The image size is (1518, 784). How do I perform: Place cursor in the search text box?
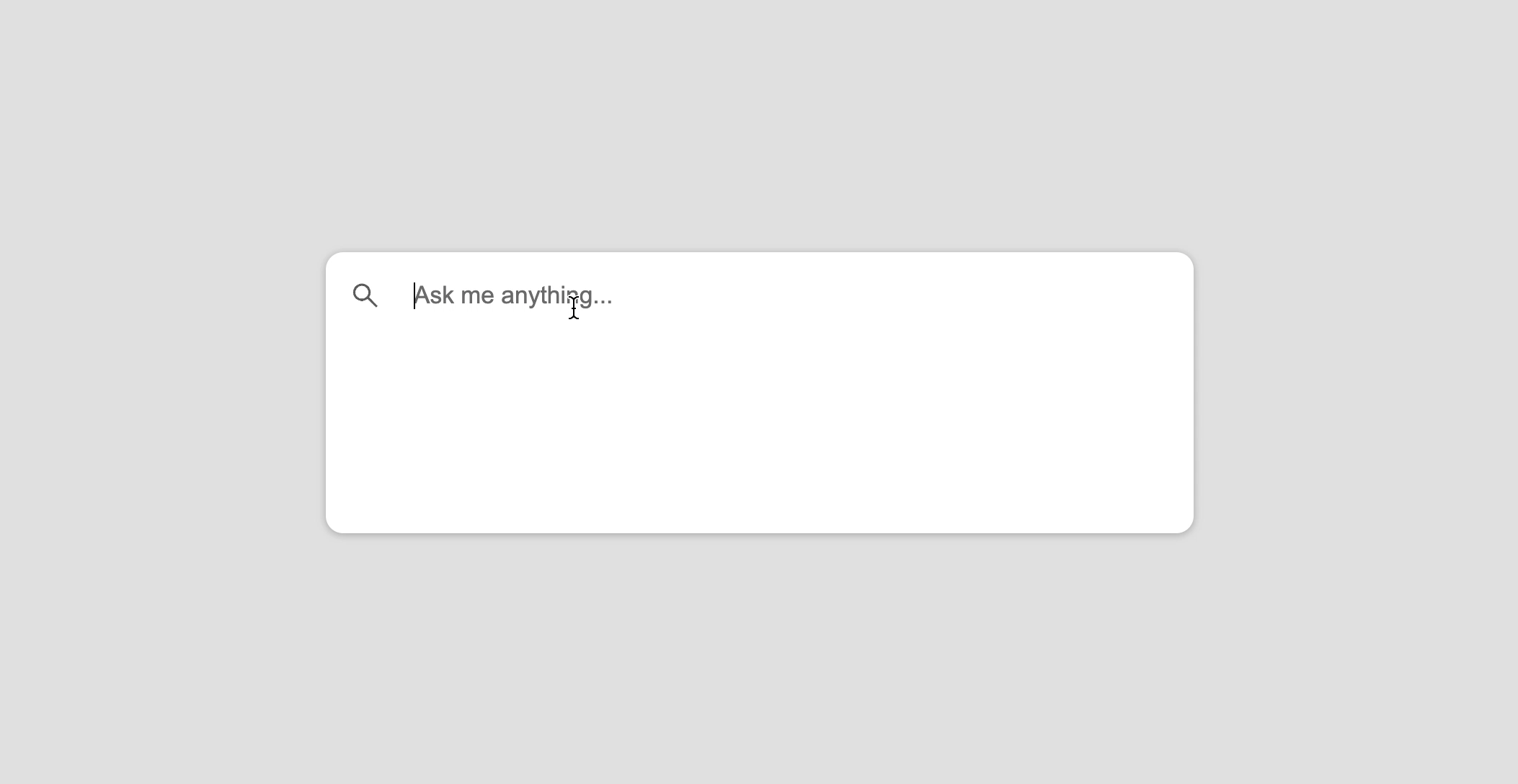click(x=789, y=295)
